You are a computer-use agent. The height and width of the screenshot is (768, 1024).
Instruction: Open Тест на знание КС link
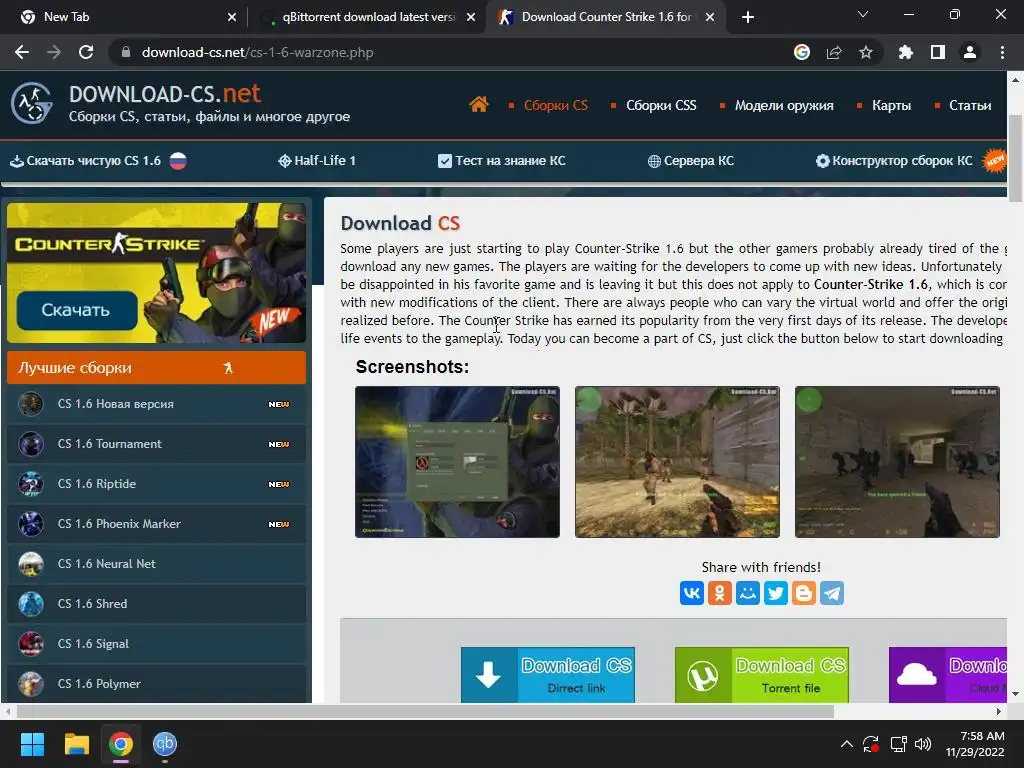click(502, 161)
